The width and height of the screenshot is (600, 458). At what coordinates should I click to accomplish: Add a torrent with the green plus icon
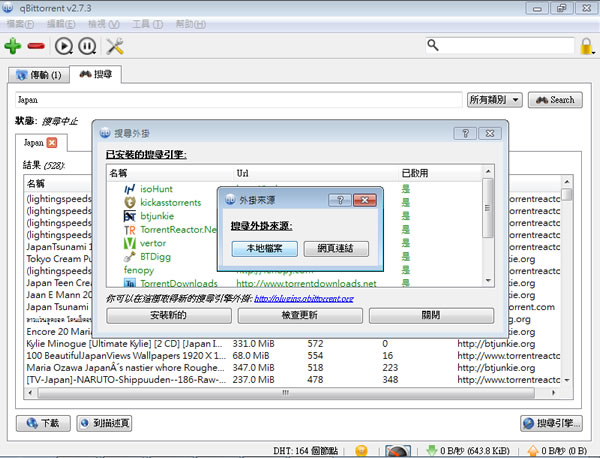[x=13, y=46]
